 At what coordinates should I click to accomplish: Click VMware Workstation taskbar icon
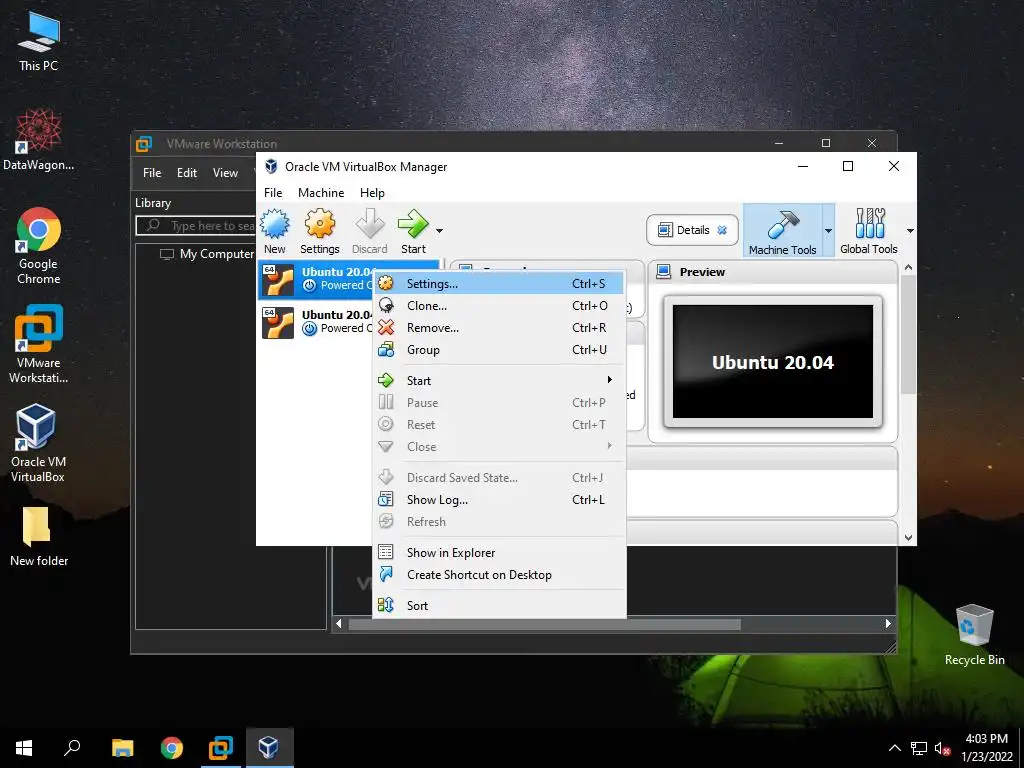click(221, 748)
